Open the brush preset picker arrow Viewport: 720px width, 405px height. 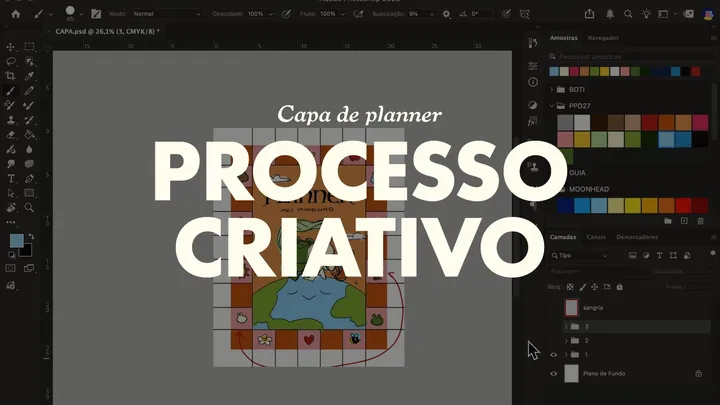pyautogui.click(x=81, y=14)
